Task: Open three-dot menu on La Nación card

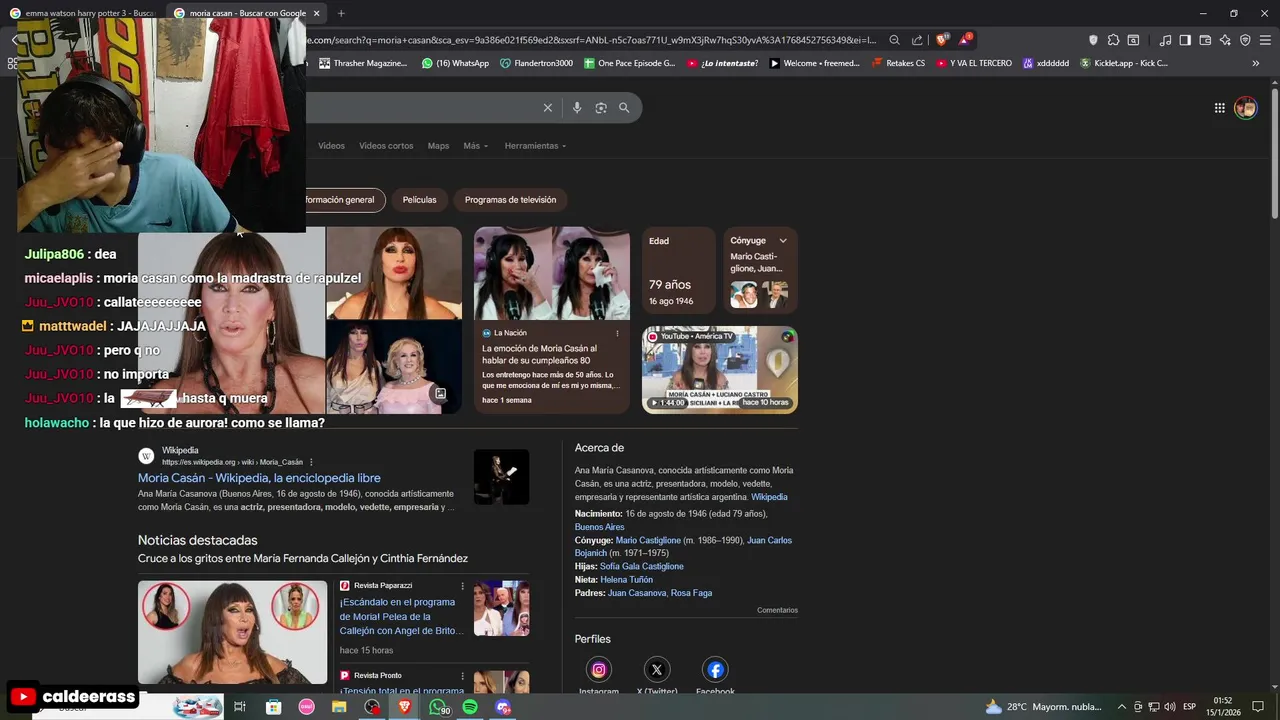Action: click(x=617, y=333)
